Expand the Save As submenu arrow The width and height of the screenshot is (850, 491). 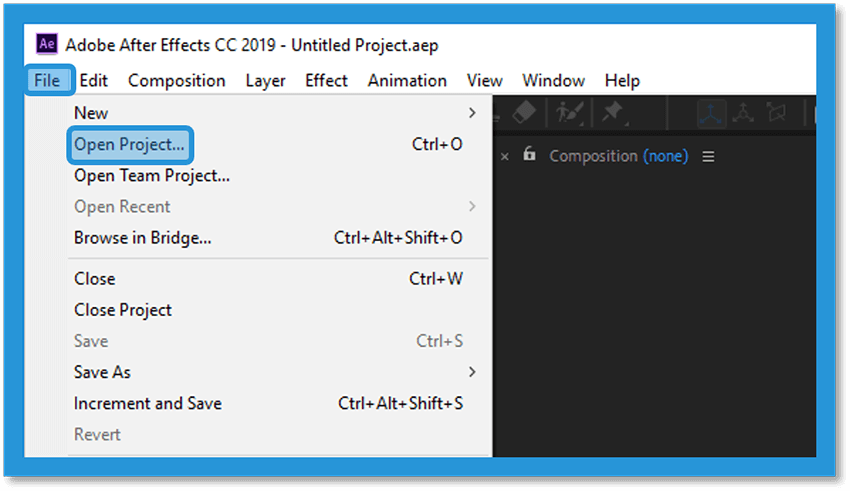472,372
